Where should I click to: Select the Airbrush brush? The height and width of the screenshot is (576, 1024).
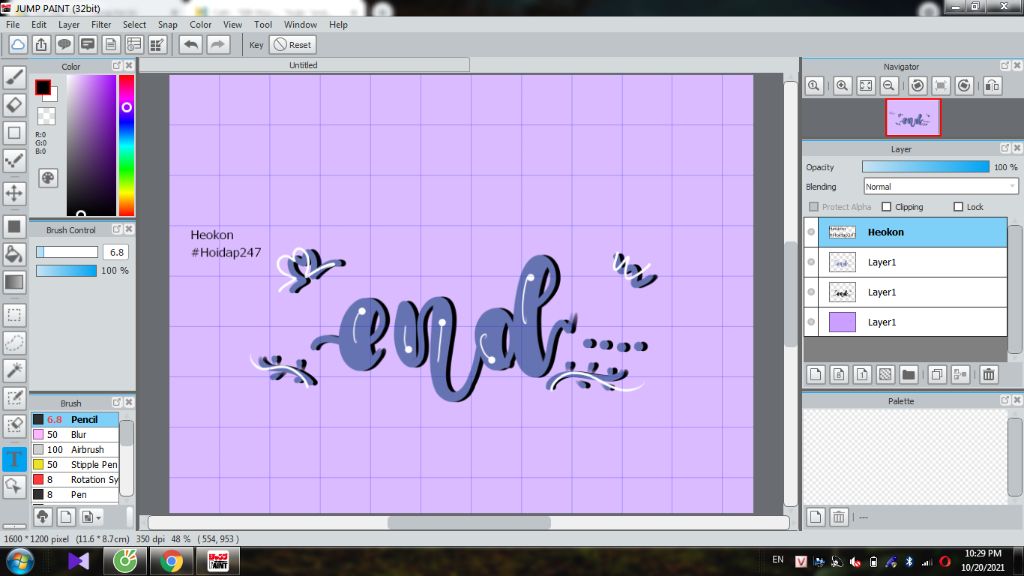(75, 449)
